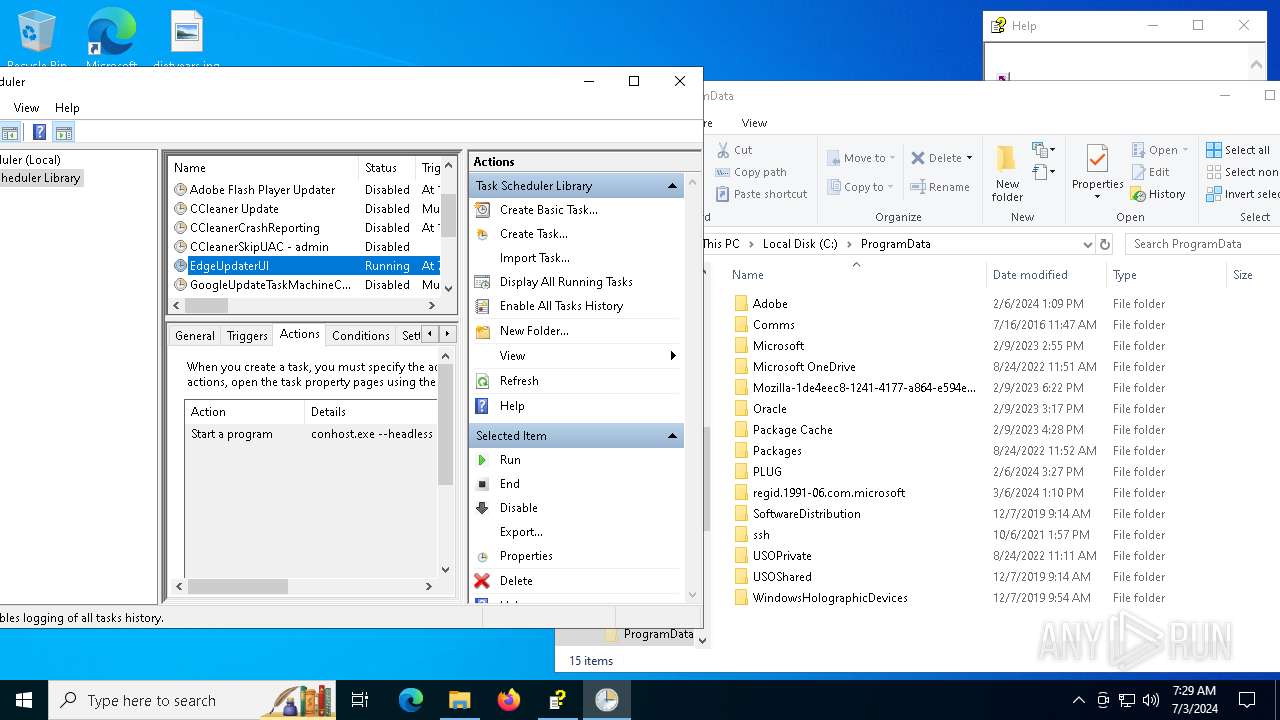Open the View menu in Task Scheduler
This screenshot has height=720, width=1280.
(x=26, y=108)
